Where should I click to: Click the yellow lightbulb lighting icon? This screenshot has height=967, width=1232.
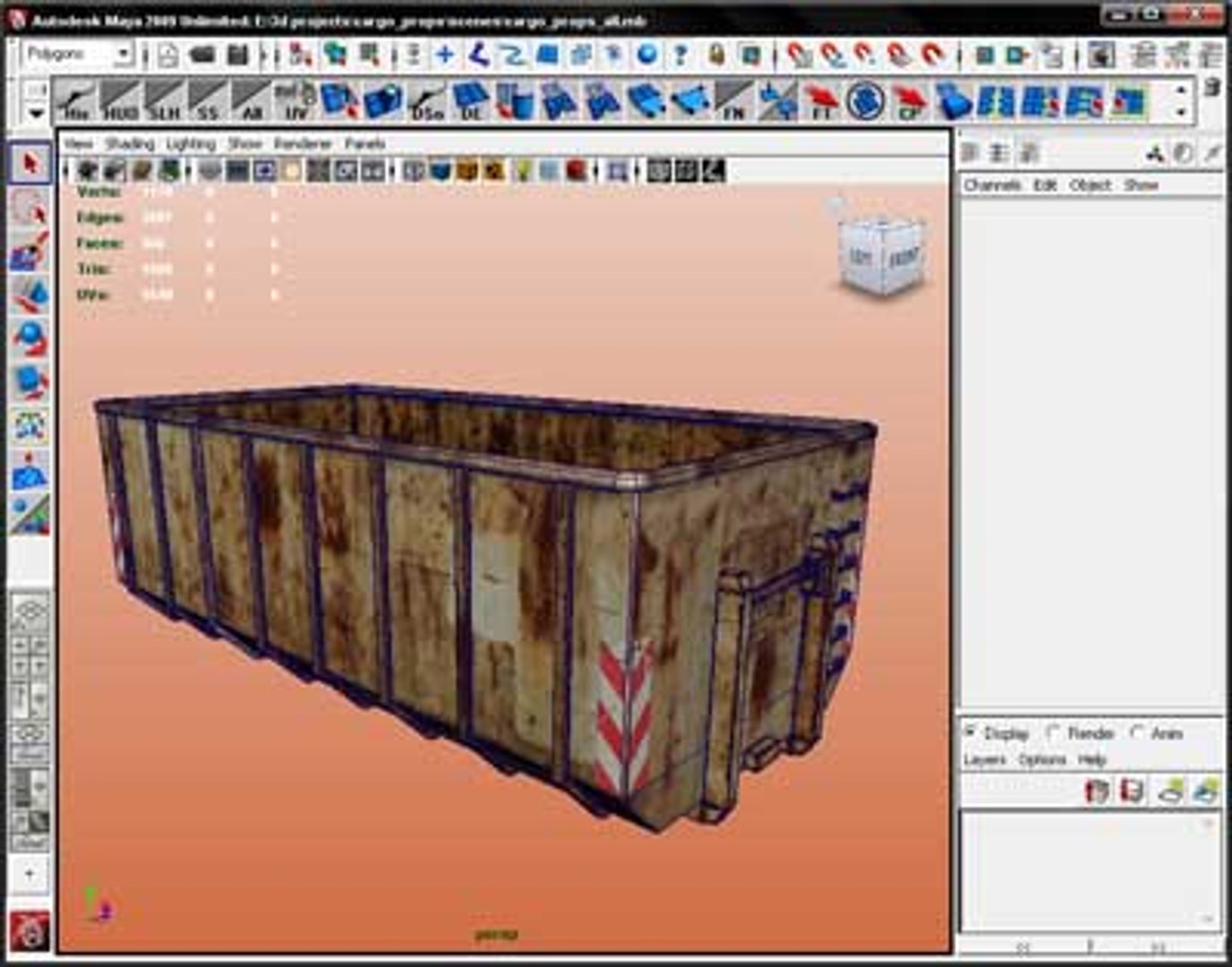tap(523, 170)
